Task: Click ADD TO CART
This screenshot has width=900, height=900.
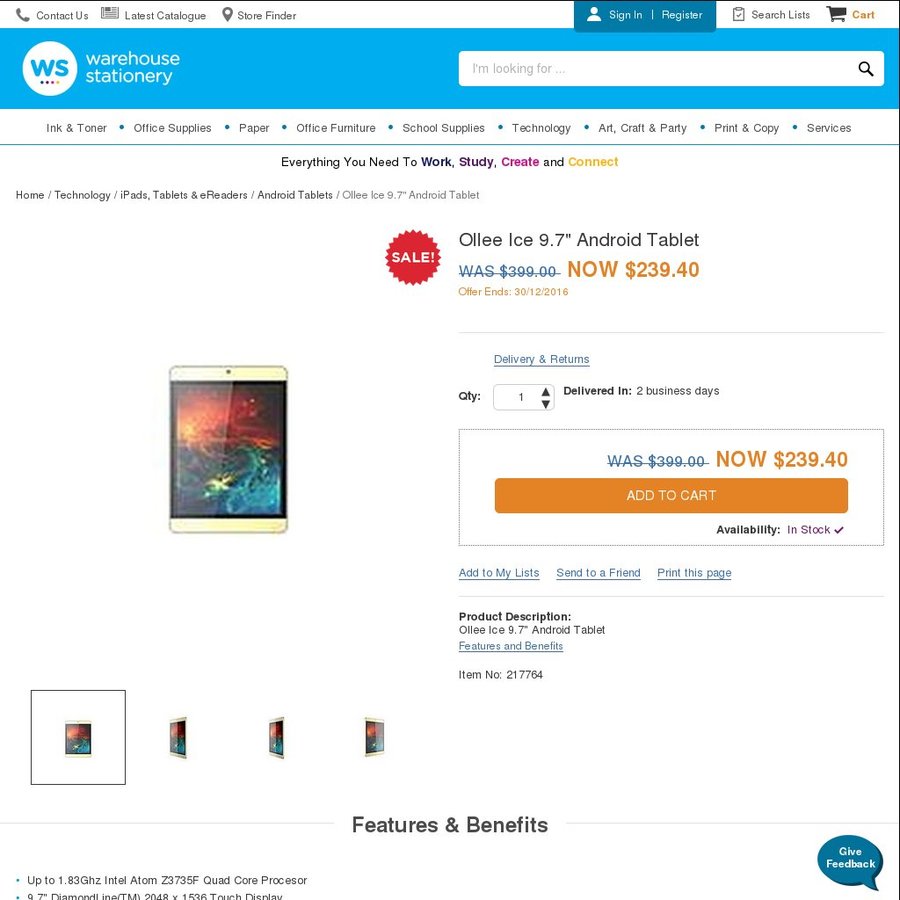Action: 670,495
